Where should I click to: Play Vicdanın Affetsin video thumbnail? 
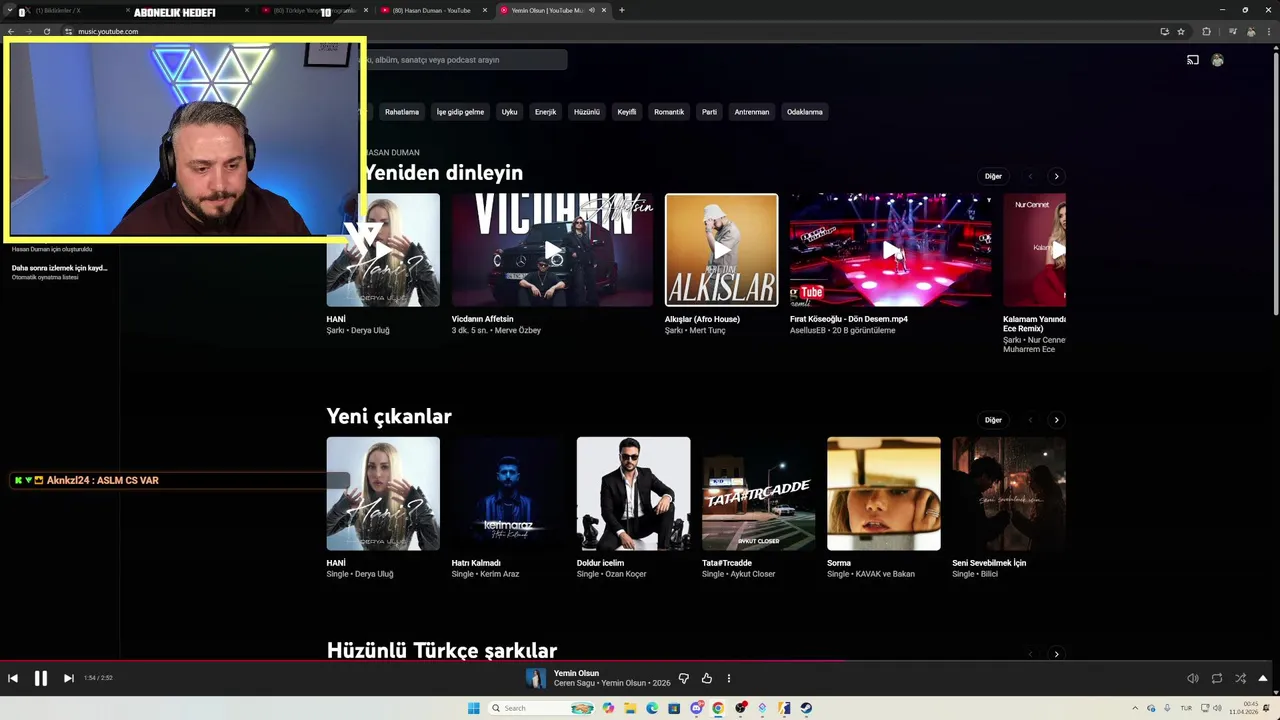pos(552,250)
